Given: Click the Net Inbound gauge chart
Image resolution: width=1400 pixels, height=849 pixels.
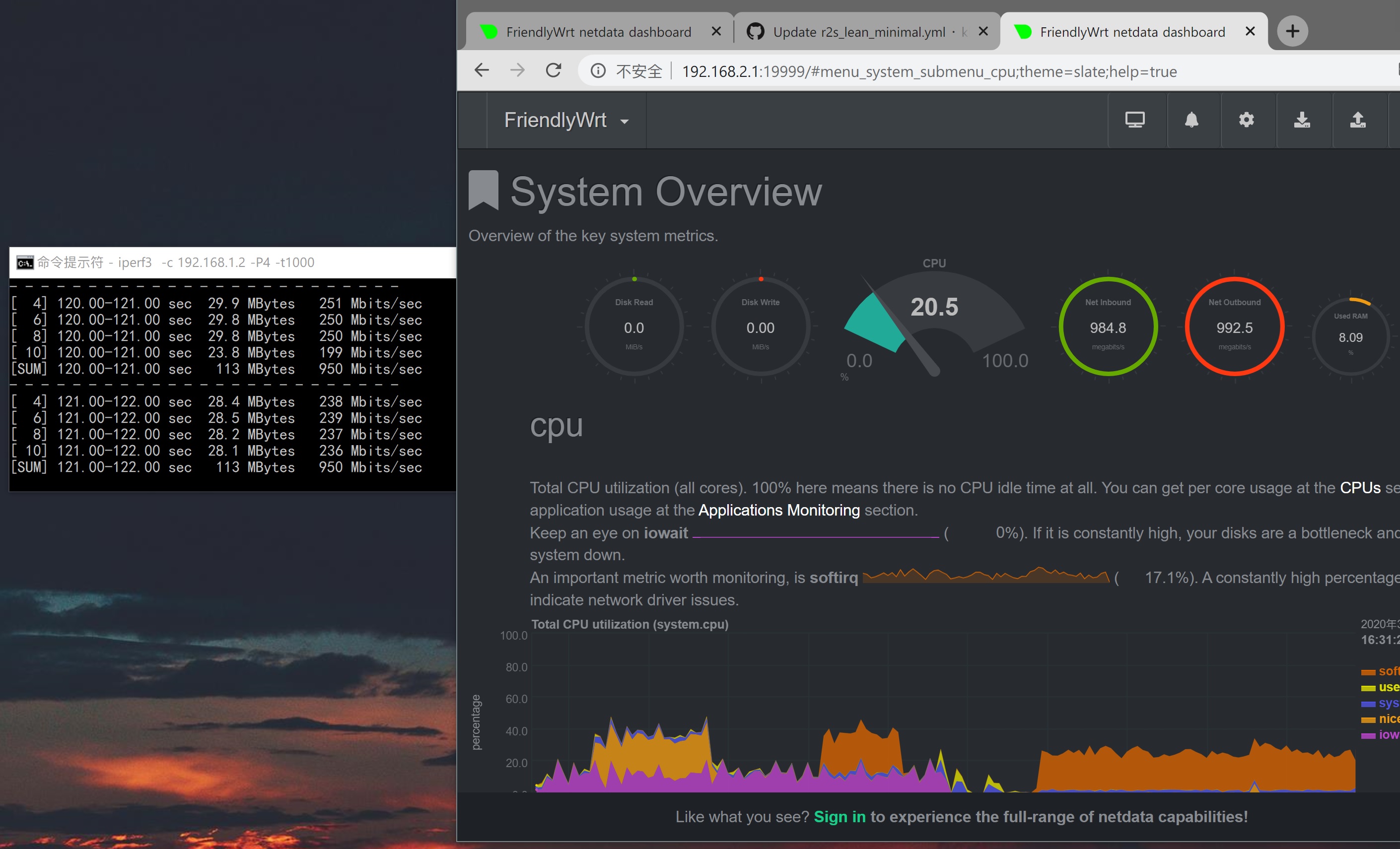Looking at the screenshot, I should click(1108, 327).
